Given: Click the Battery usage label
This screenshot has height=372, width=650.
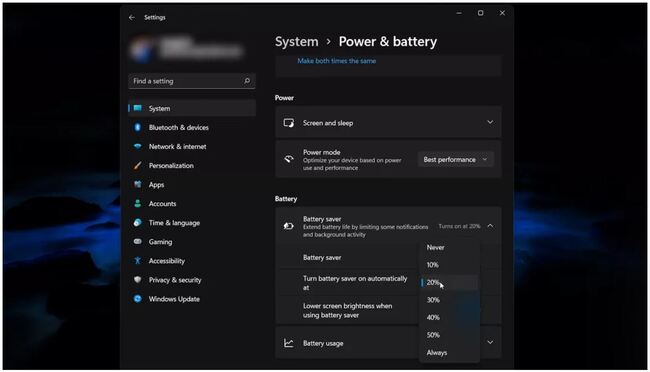Looking at the screenshot, I should coord(323,343).
